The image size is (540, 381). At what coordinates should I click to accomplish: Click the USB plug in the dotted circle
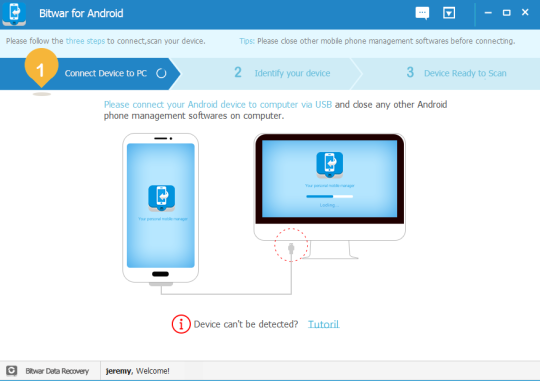(x=291, y=248)
